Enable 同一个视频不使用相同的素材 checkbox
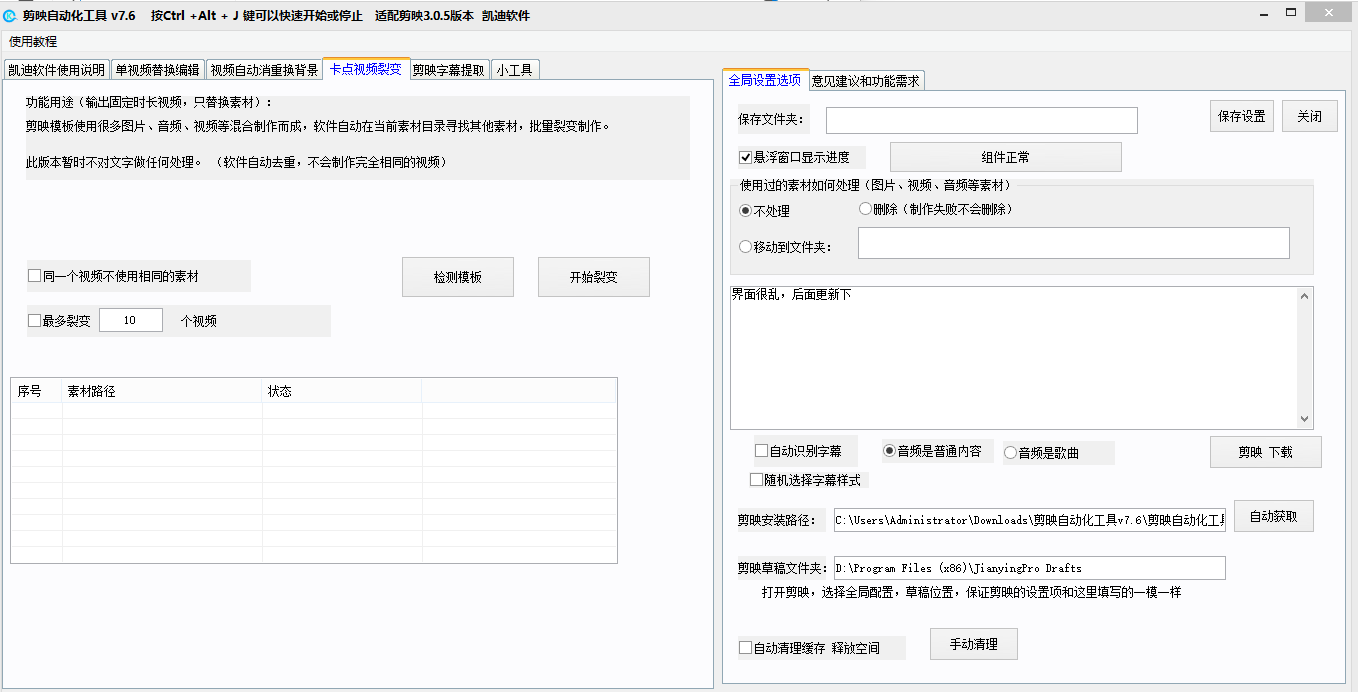This screenshot has height=692, width=1358. [35, 276]
